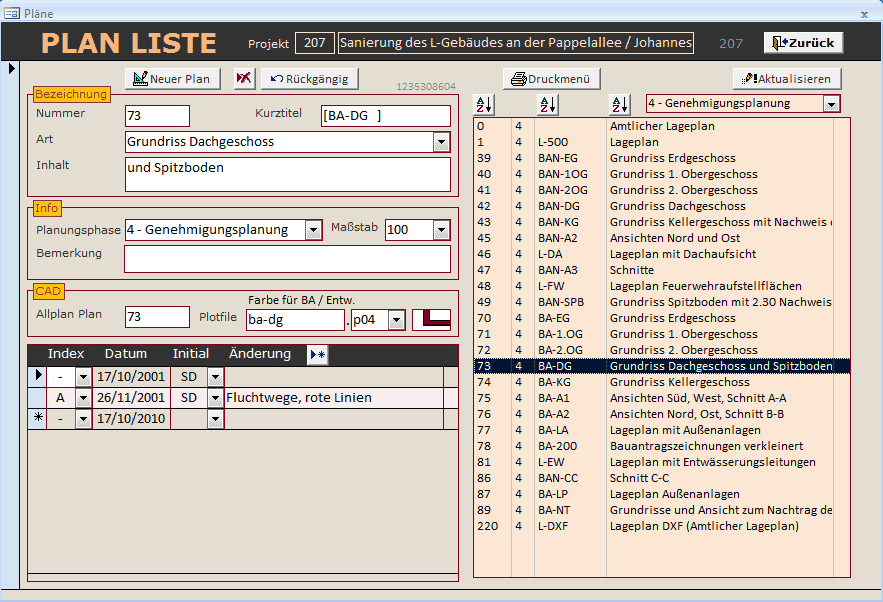Viewport: 883px width, 602px height.
Task: Create a new plan with Neuer Plan
Action: pos(172,79)
